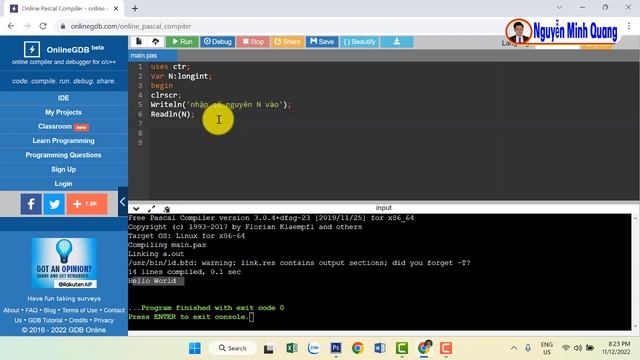640x360 pixels.
Task: Open the FAQ footer link
Action: coord(31,310)
